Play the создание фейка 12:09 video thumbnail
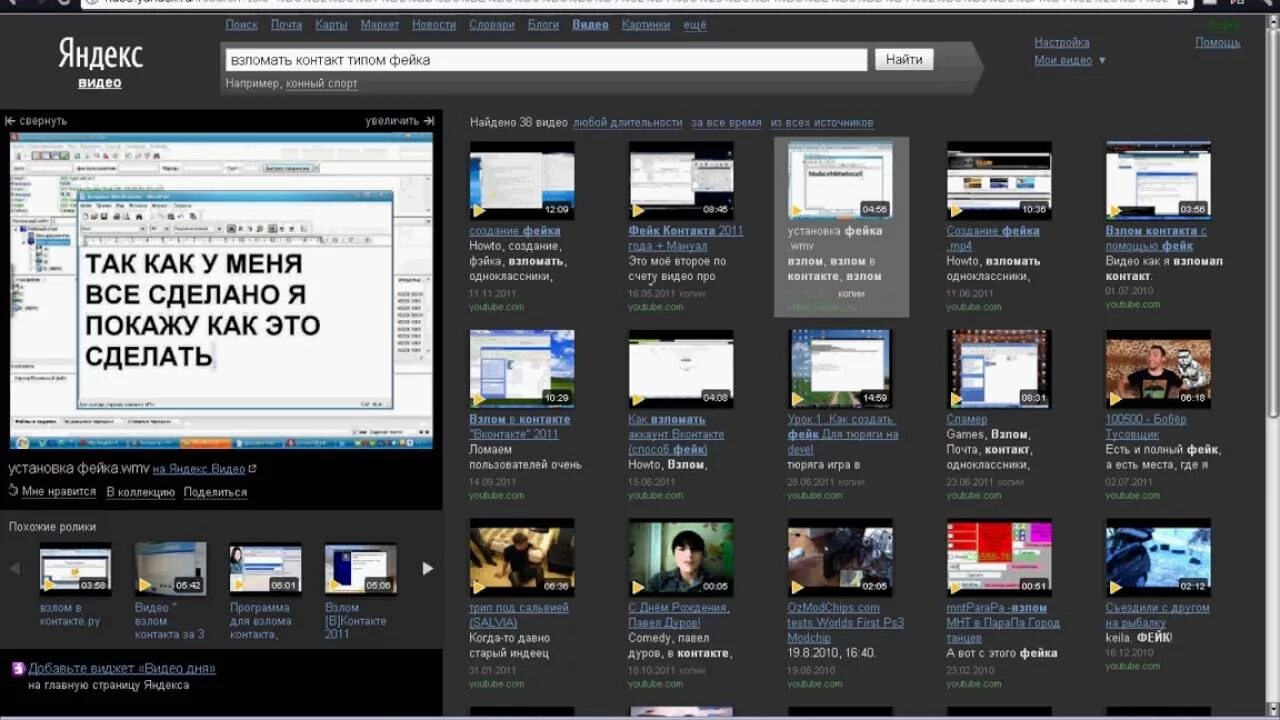Image resolution: width=1280 pixels, height=720 pixels. coord(522,181)
